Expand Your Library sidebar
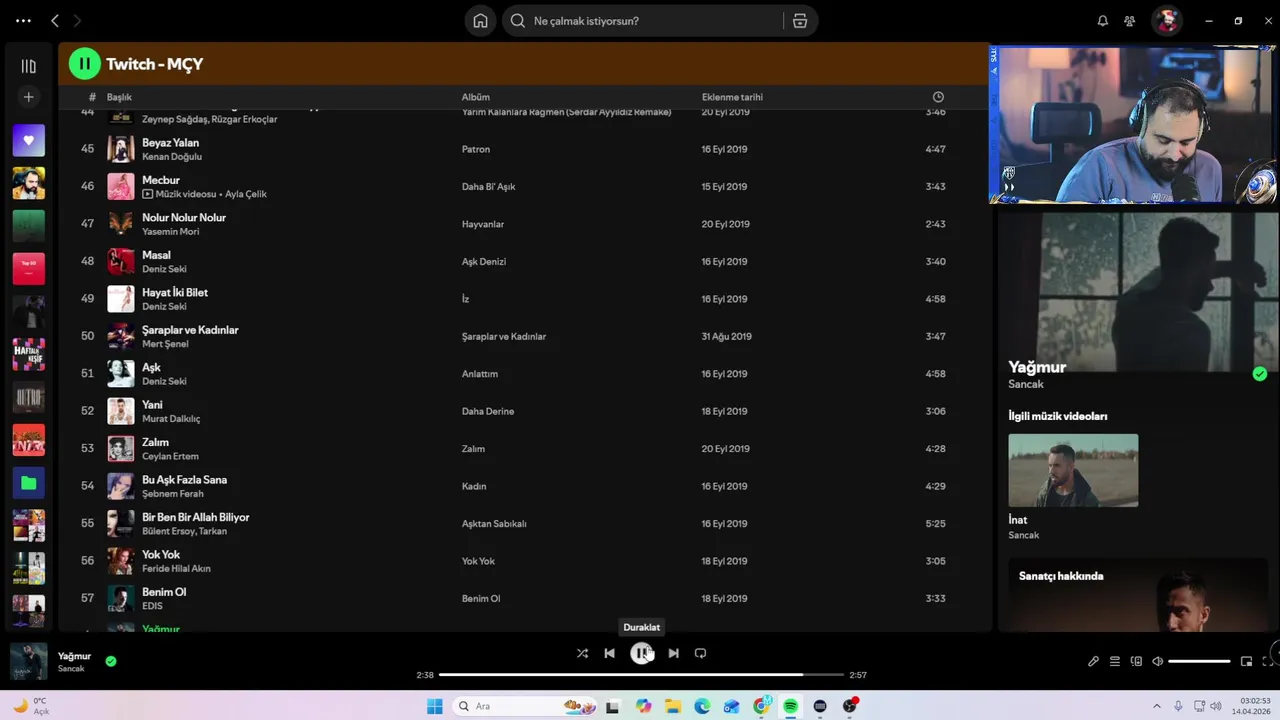This screenshot has width=1280, height=720. pyautogui.click(x=29, y=66)
